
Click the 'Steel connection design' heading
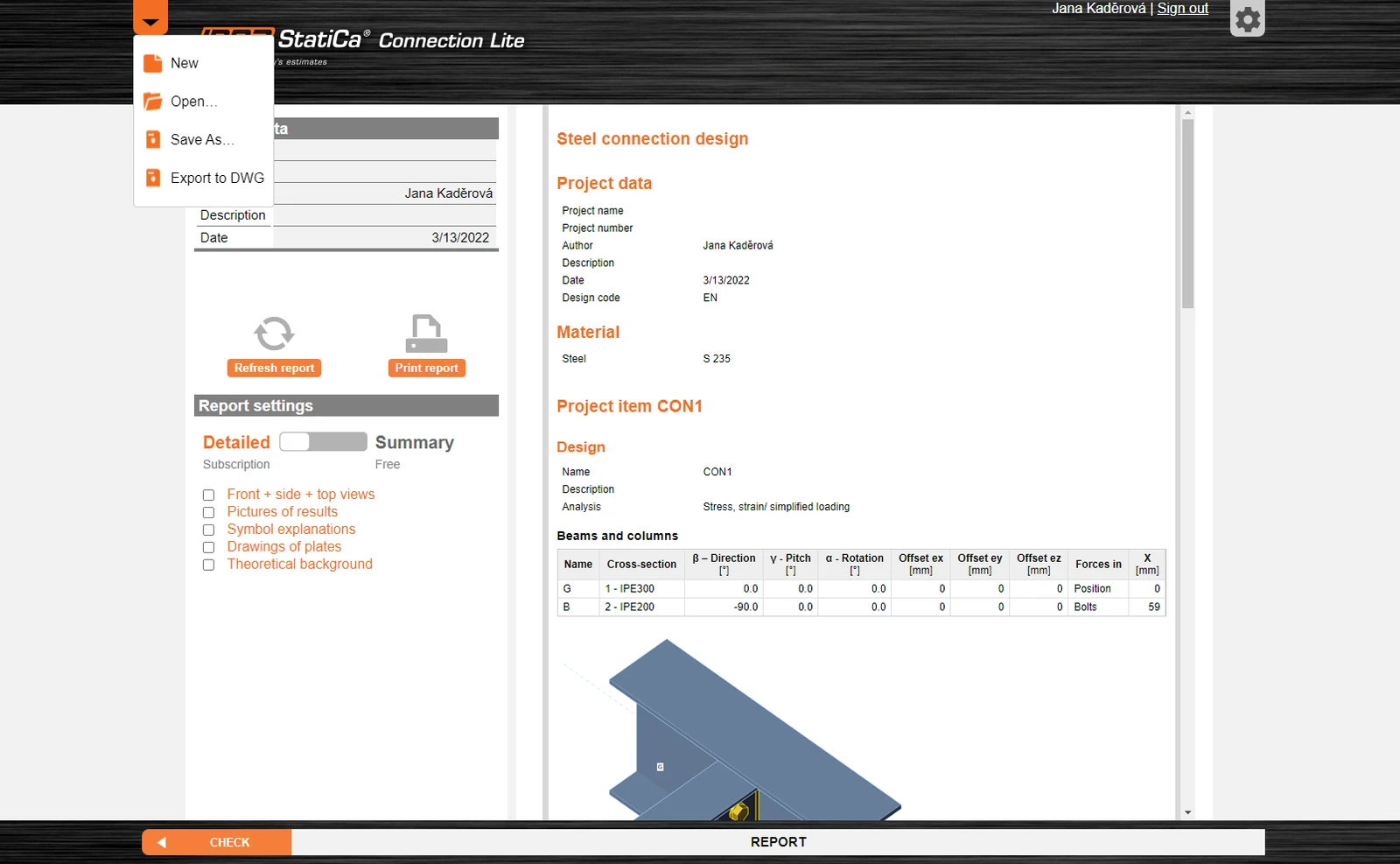(x=653, y=139)
